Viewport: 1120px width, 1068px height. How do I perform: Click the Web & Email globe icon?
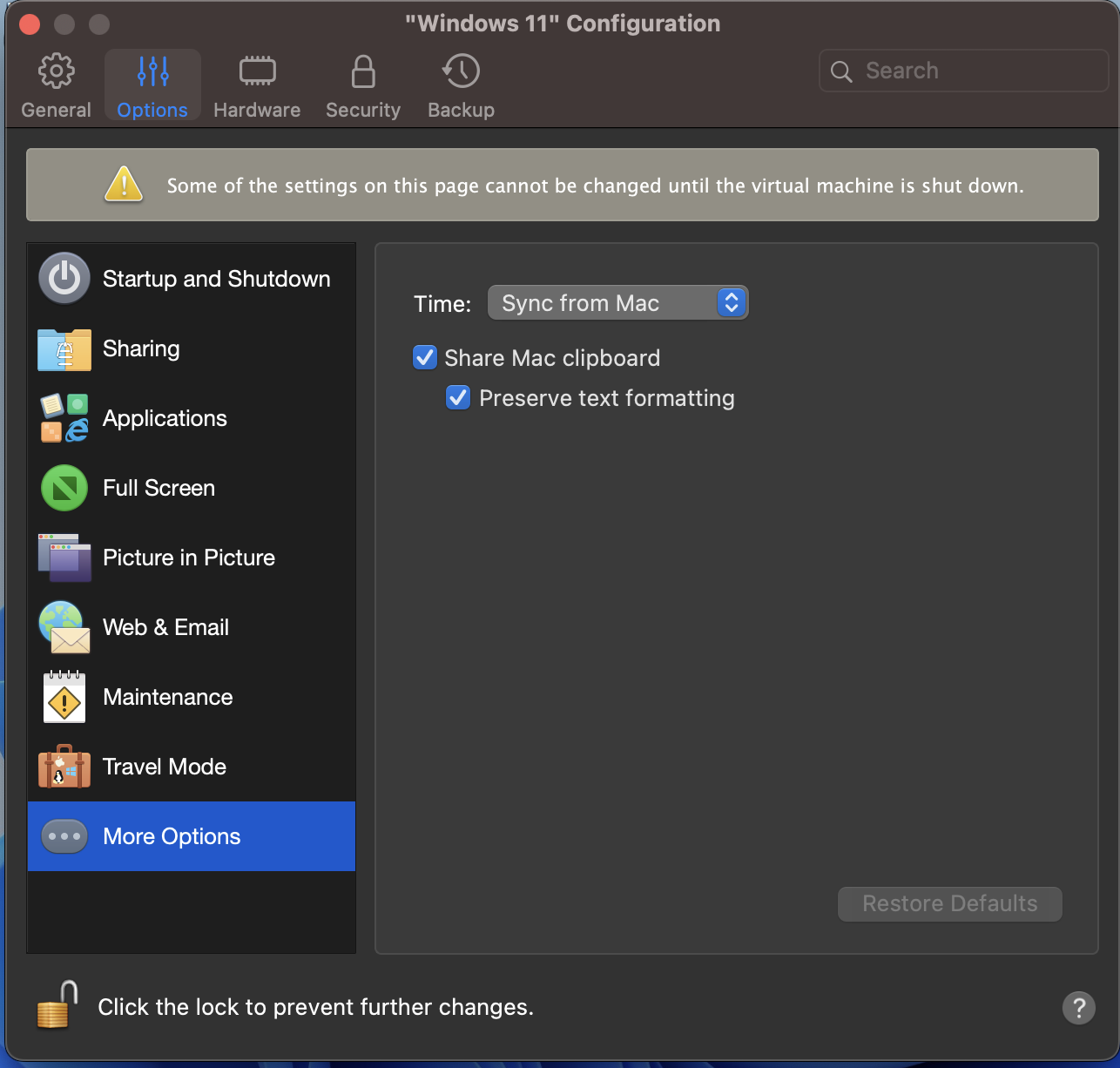64,627
